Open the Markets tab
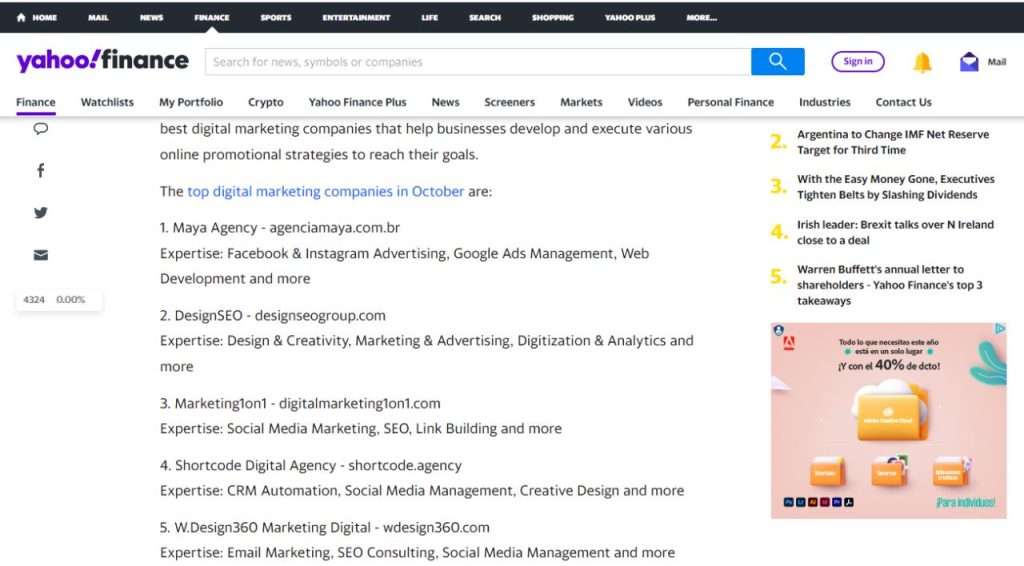 point(581,102)
